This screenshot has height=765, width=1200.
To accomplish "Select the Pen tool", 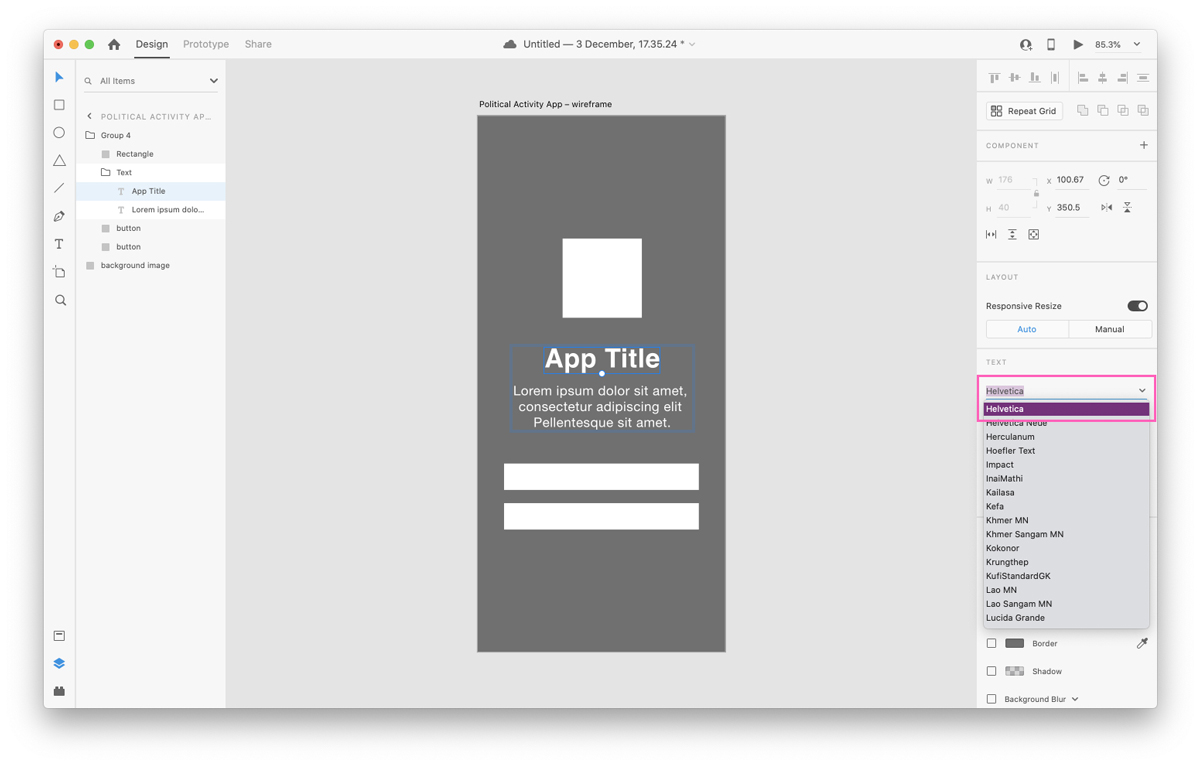I will 59,216.
